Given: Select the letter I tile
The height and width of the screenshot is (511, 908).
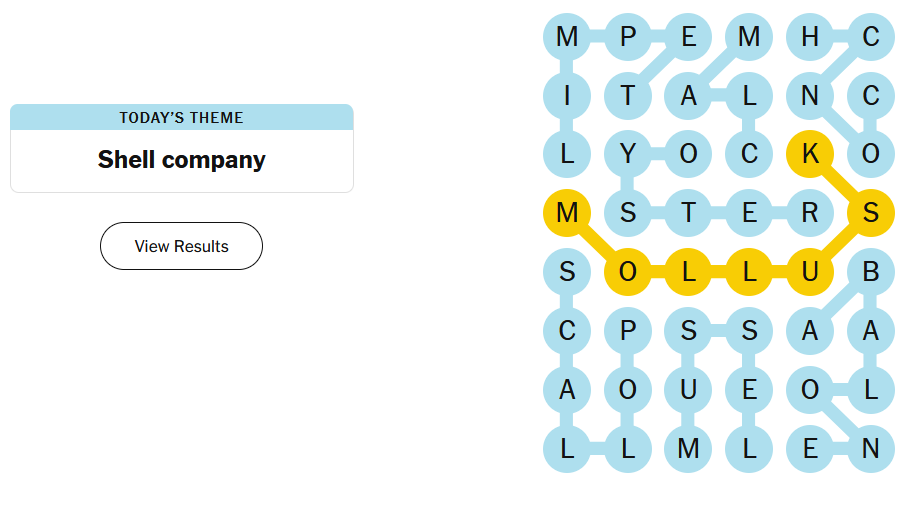Looking at the screenshot, I should point(567,96).
